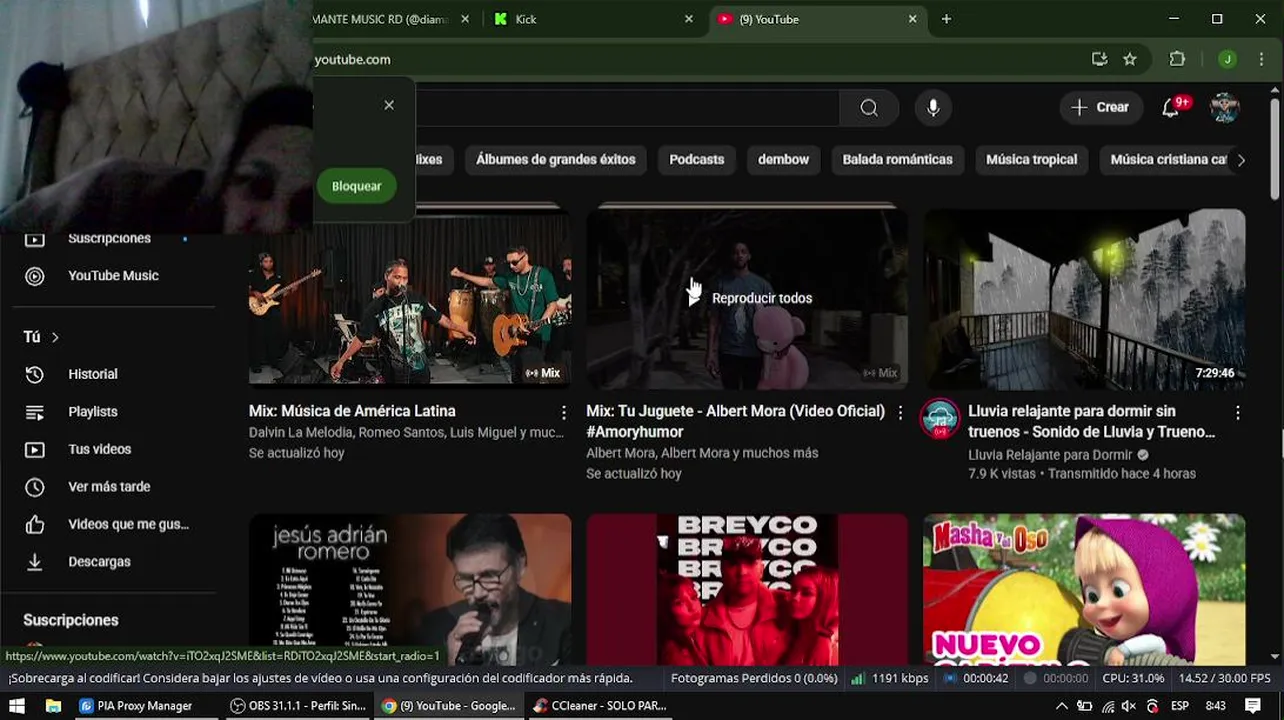This screenshot has width=1284, height=720.
Task: Open Chrome profile J icon
Action: (x=1227, y=59)
